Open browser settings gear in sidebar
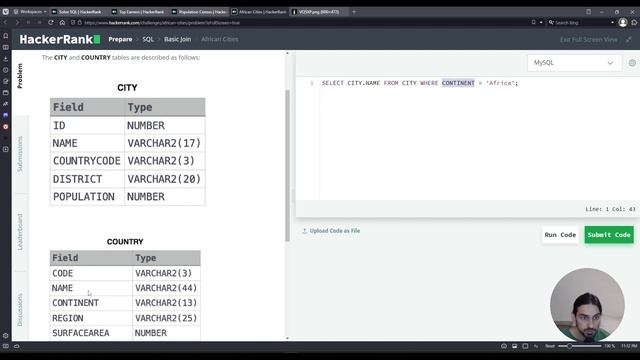Image resolution: width=640 pixels, height=360 pixels. [x=6, y=336]
